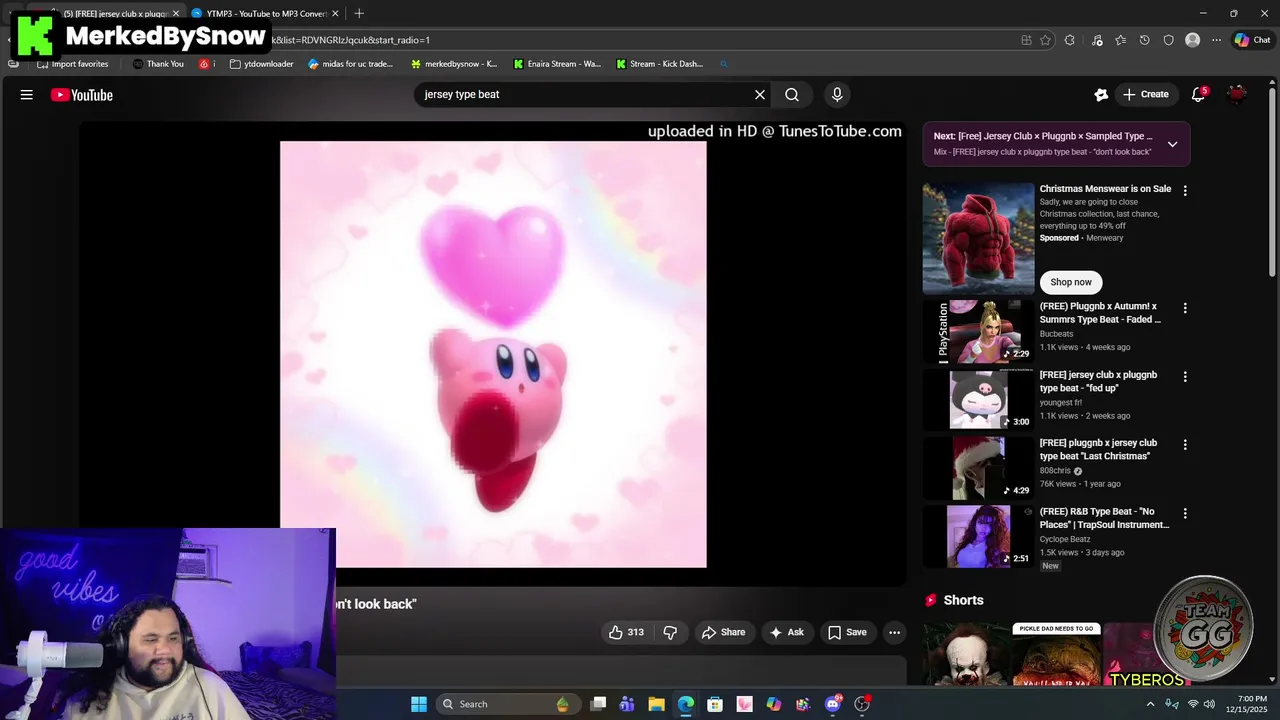Open Edge profile avatar
This screenshot has height=720, width=1280.
[1192, 40]
